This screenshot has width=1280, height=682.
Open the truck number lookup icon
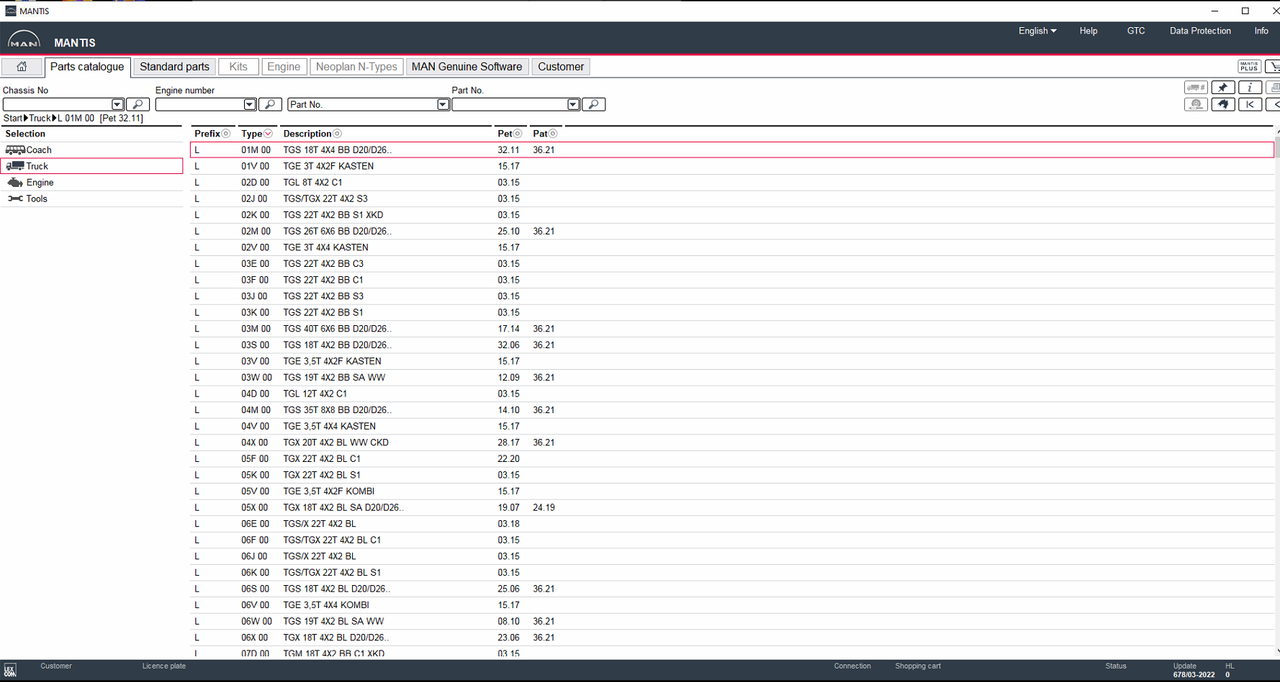point(1195,88)
